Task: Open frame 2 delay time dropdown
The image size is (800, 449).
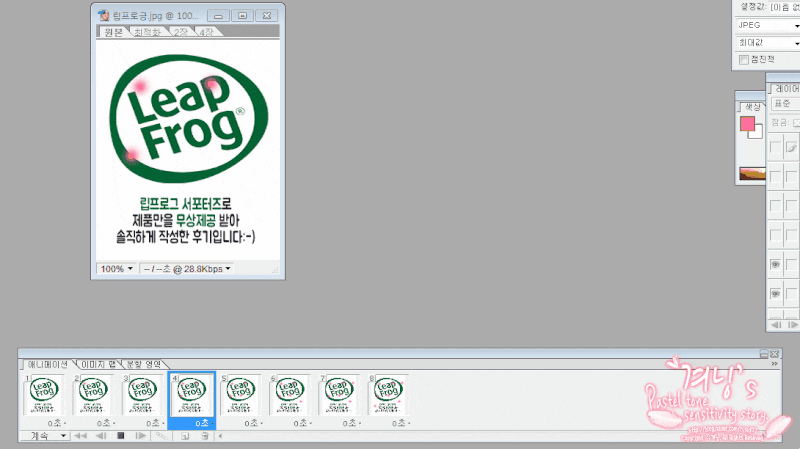Action: click(106, 423)
